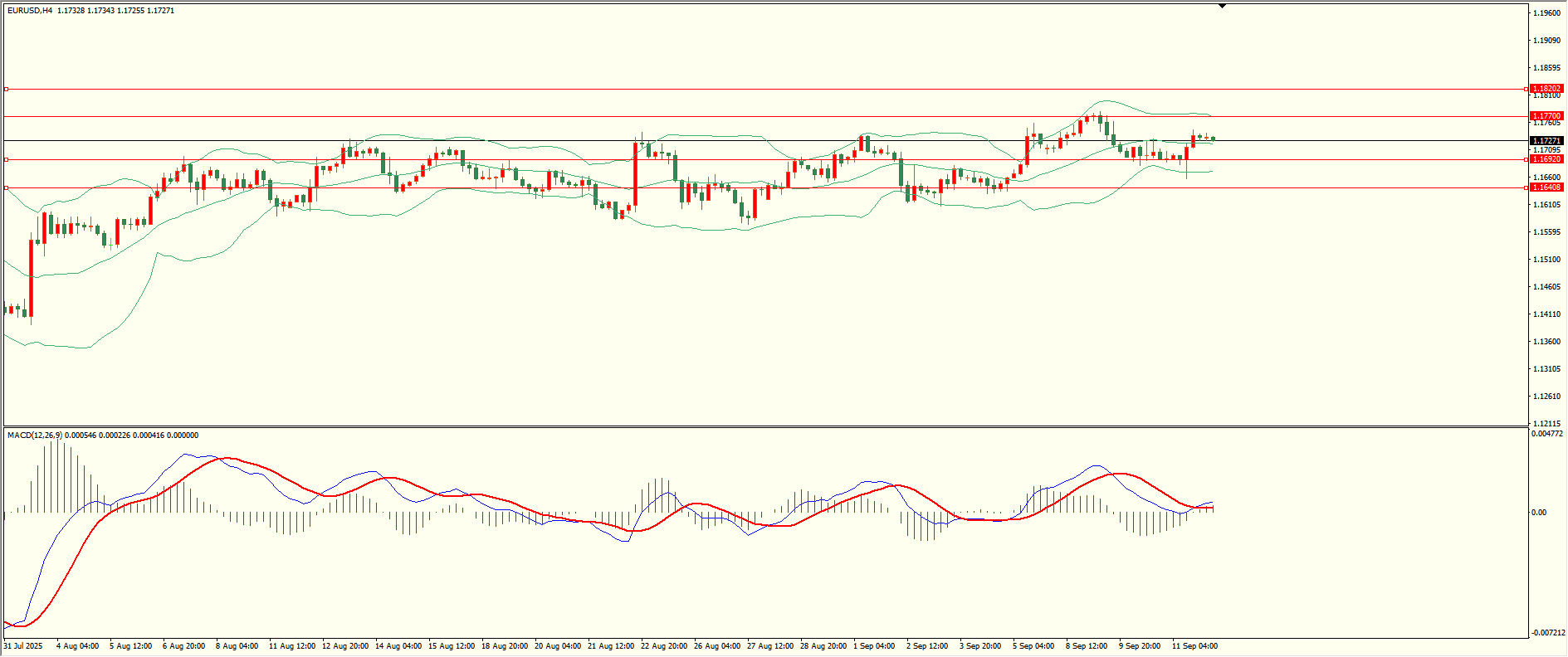Click the 1 Sep 04:00 time label
This screenshot has width=1568, height=657.
[873, 646]
